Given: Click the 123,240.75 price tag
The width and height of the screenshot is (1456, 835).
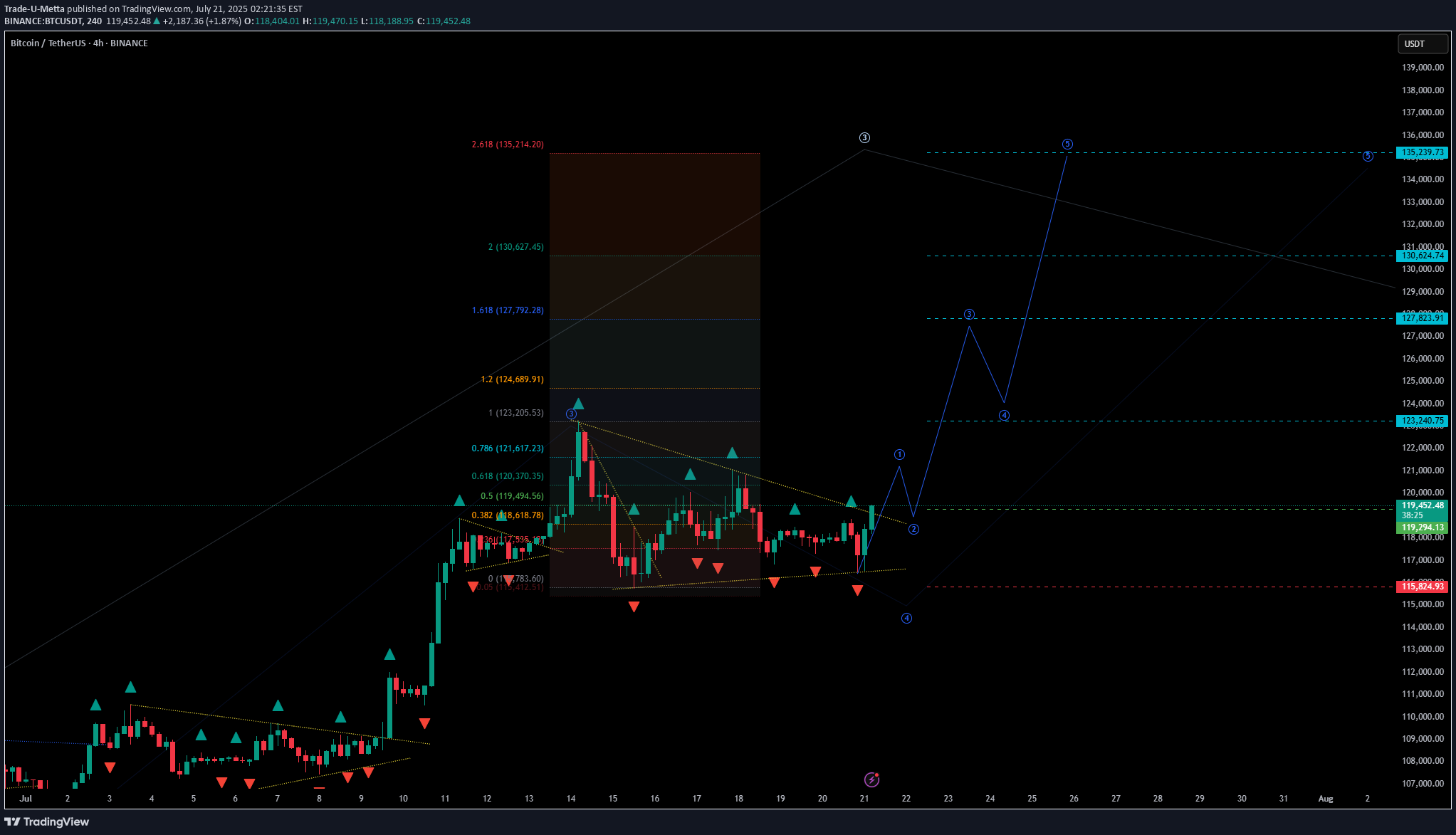Looking at the screenshot, I should (x=1423, y=421).
